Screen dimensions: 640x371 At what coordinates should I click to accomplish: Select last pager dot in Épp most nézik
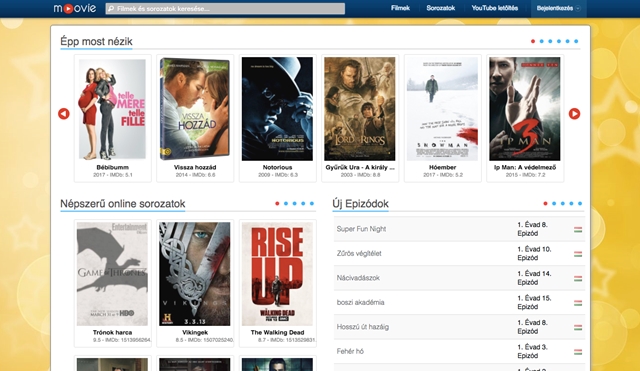tap(576, 41)
